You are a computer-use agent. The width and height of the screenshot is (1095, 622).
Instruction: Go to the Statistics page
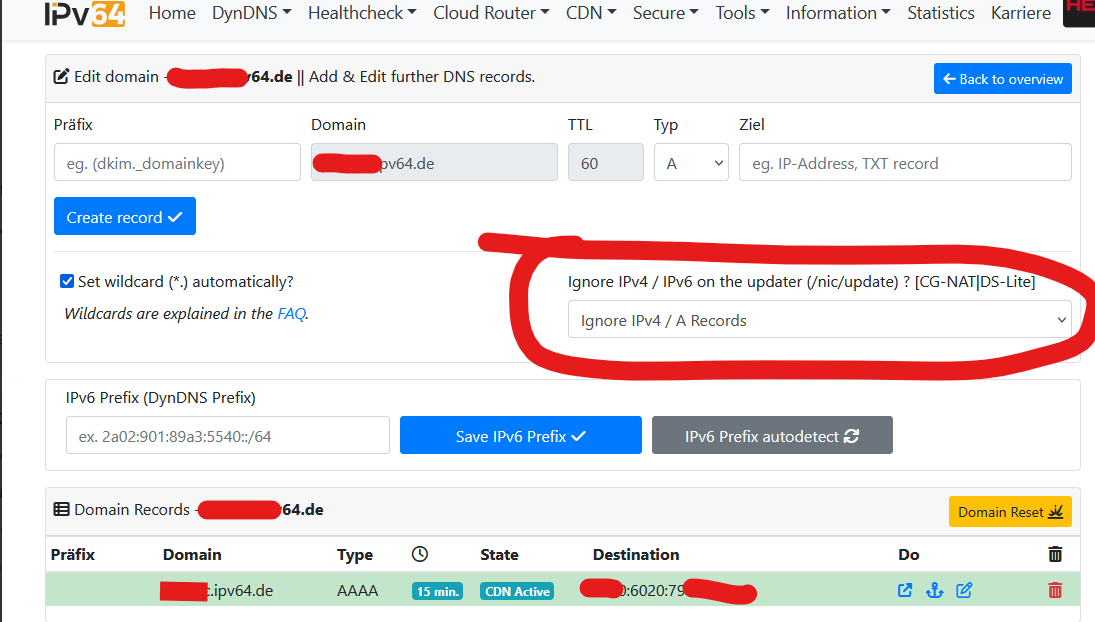[x=940, y=13]
